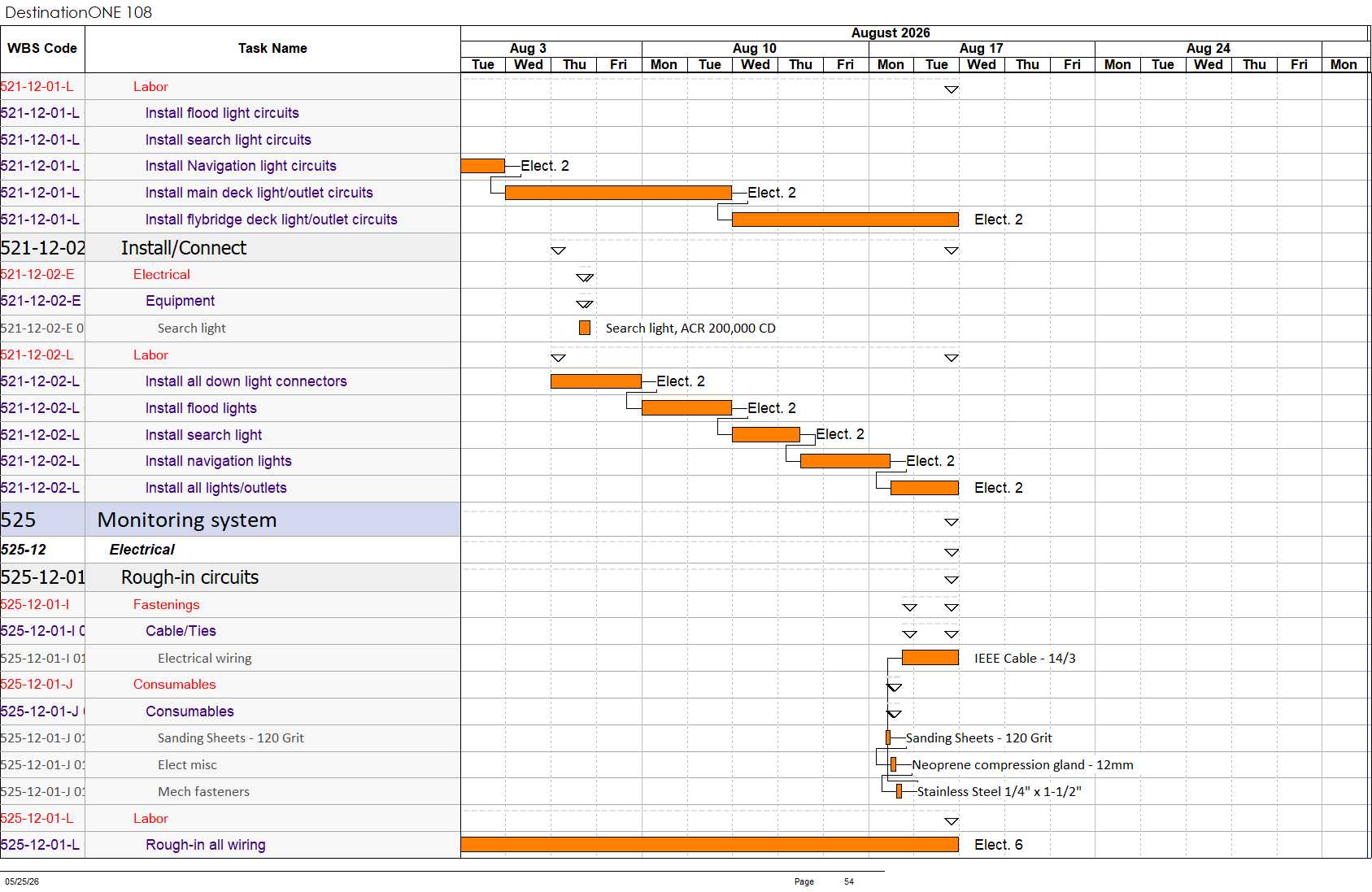
Task: Click the Neoprene compression gland marker
Action: click(893, 764)
